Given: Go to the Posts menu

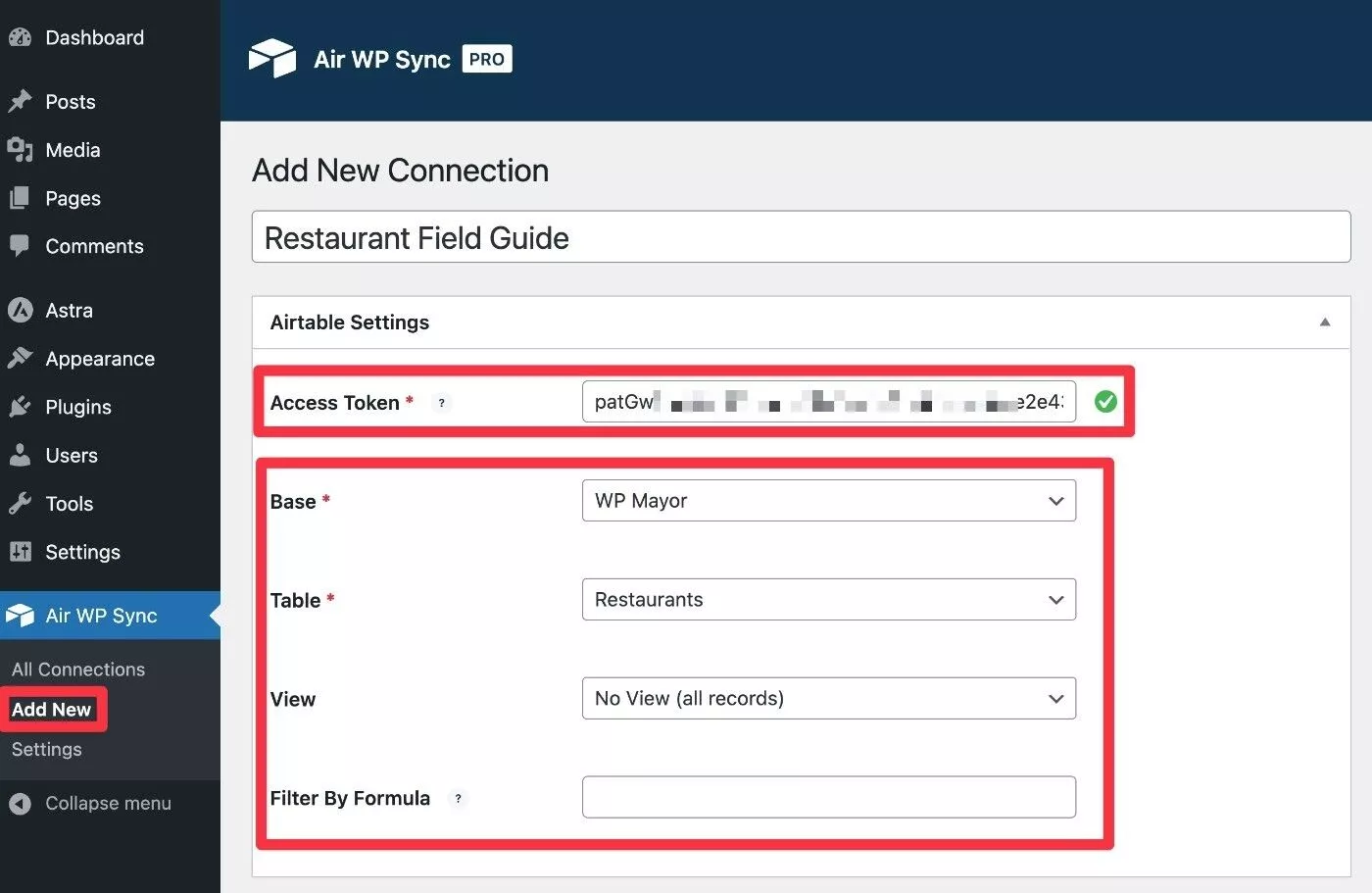Looking at the screenshot, I should tap(110, 102).
